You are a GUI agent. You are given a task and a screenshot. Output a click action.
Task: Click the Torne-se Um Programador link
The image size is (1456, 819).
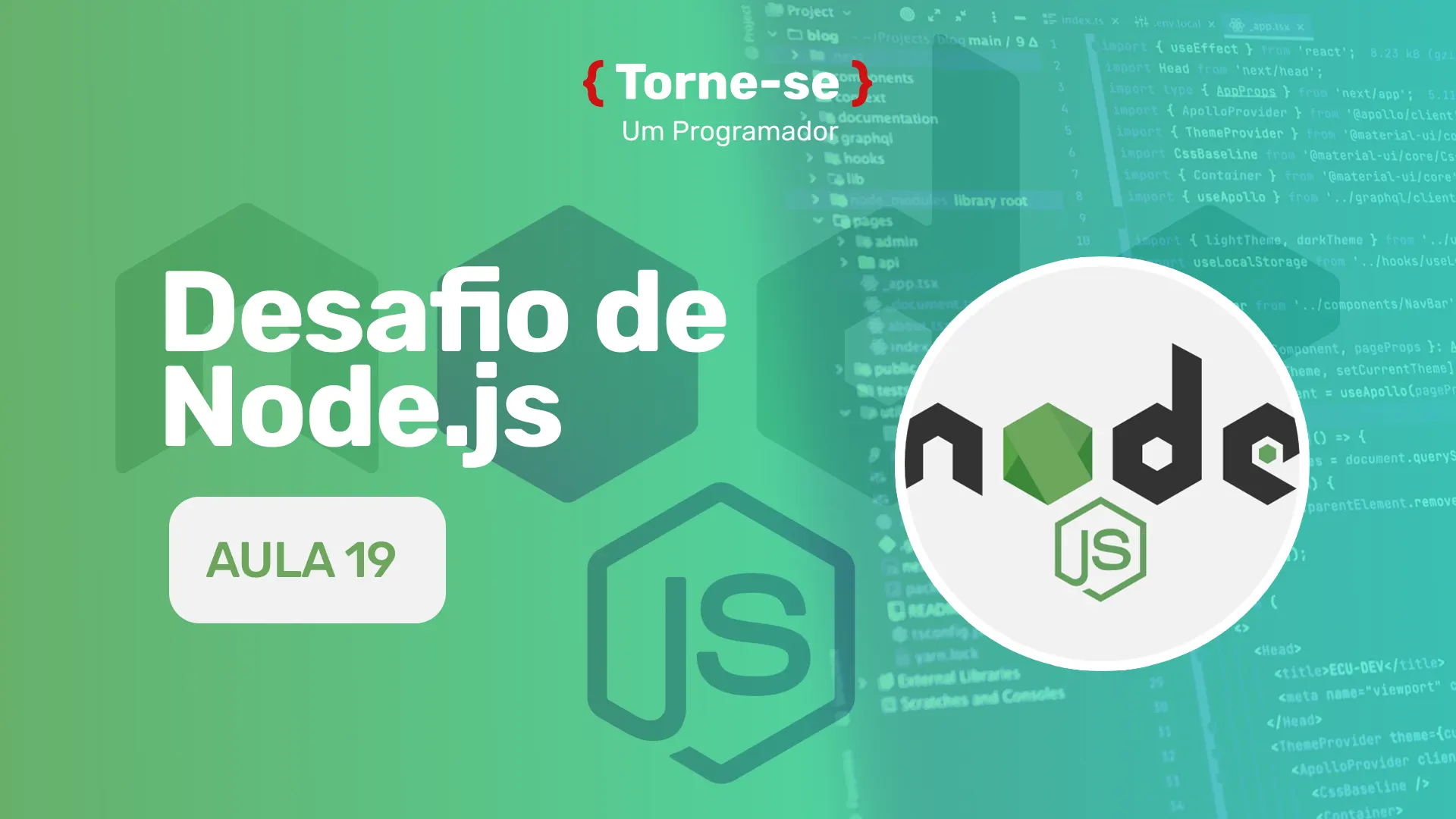[x=728, y=100]
